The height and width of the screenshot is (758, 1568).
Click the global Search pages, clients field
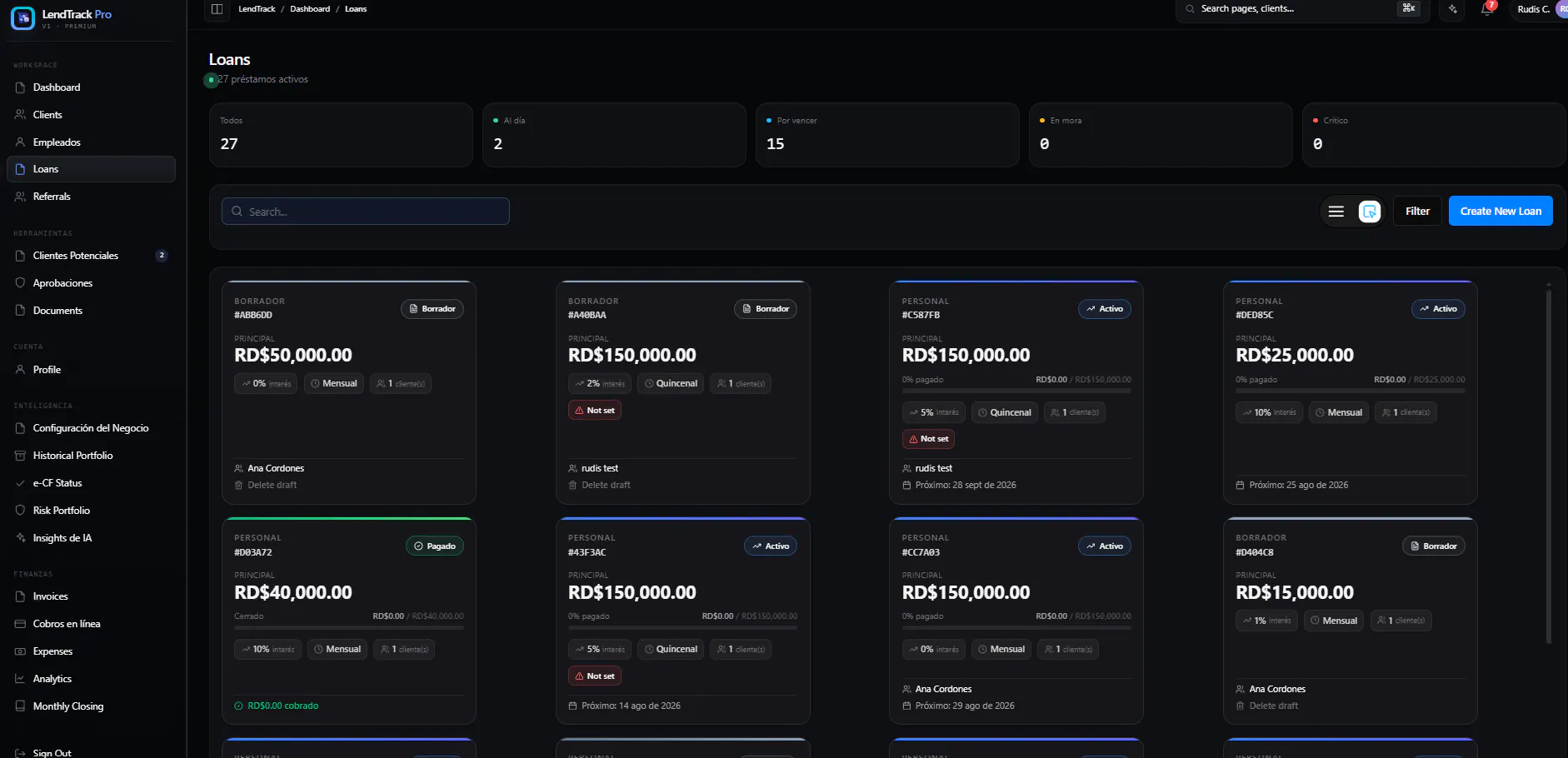[x=1303, y=9]
